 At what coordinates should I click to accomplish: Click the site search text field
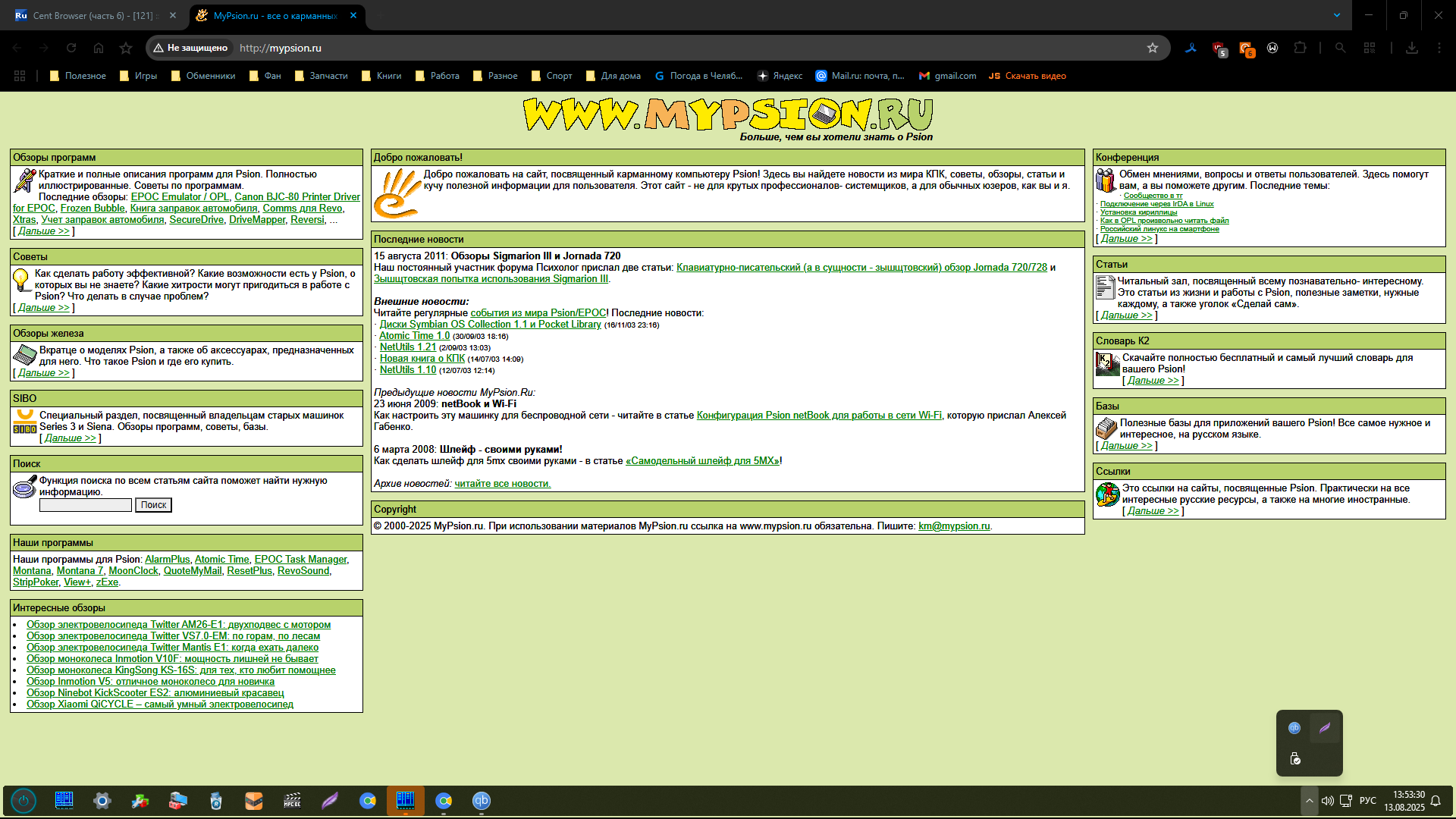coord(86,505)
